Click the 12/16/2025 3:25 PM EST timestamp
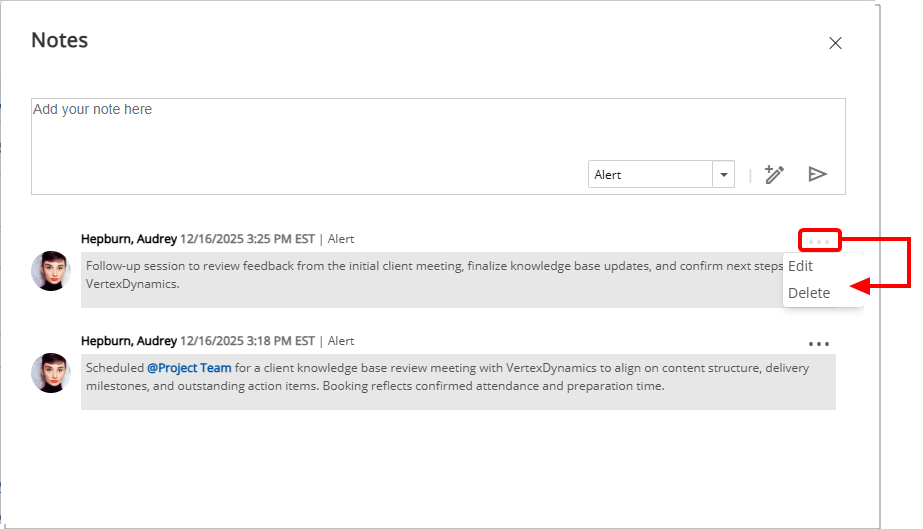 click(247, 239)
